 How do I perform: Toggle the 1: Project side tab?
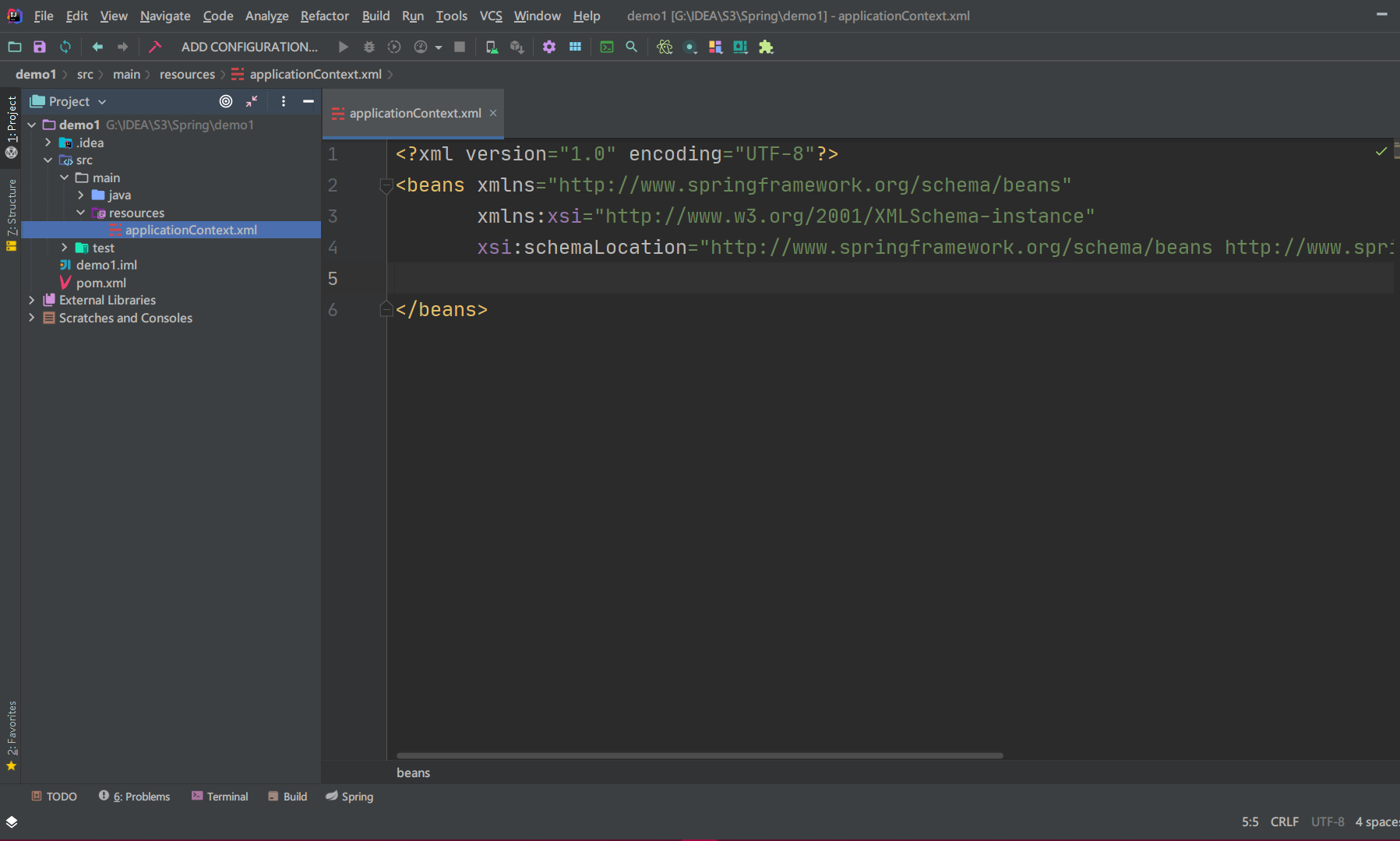click(11, 126)
